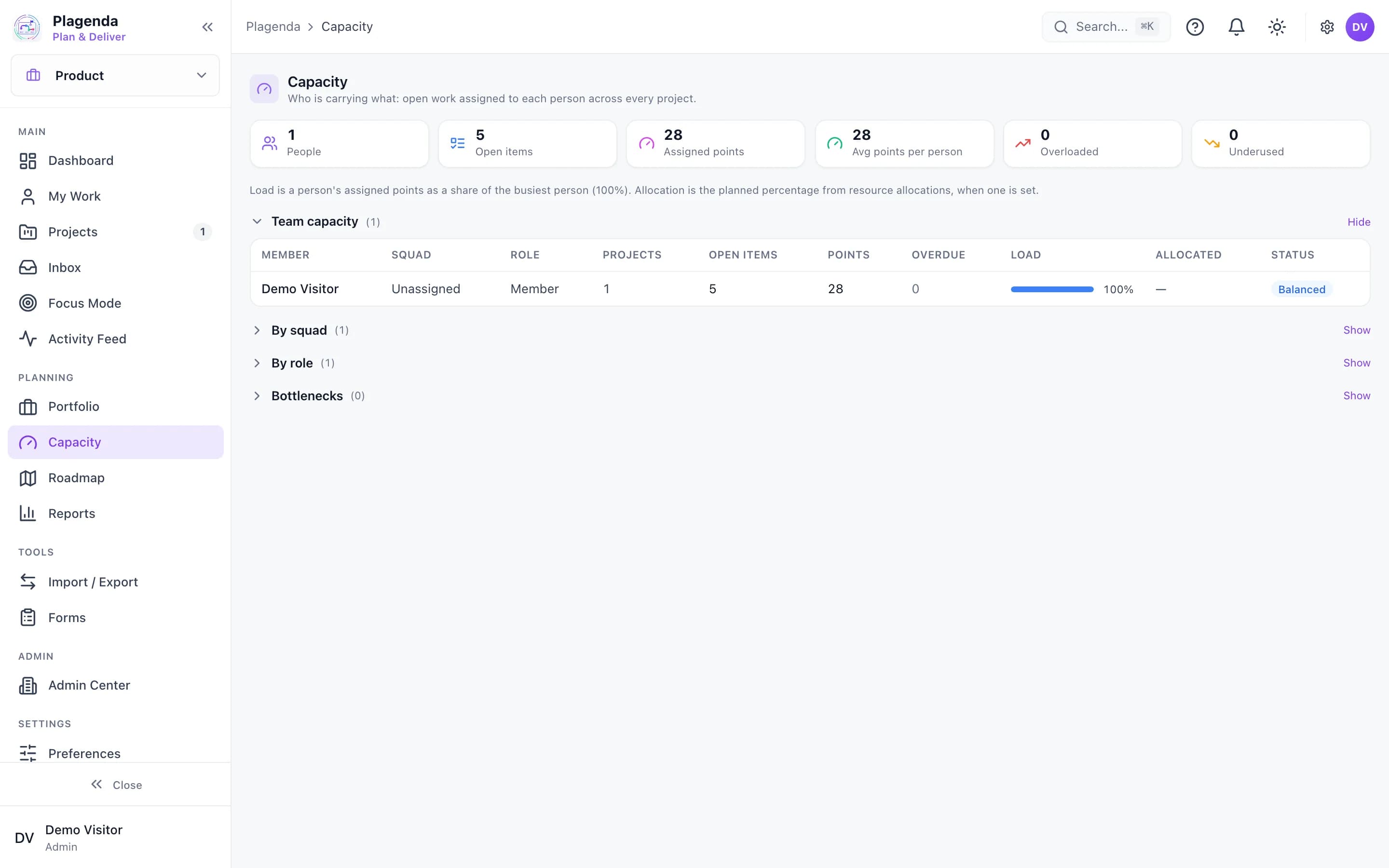Image resolution: width=1389 pixels, height=868 pixels.
Task: Click the Close button at sidebar bottom
Action: 115,784
